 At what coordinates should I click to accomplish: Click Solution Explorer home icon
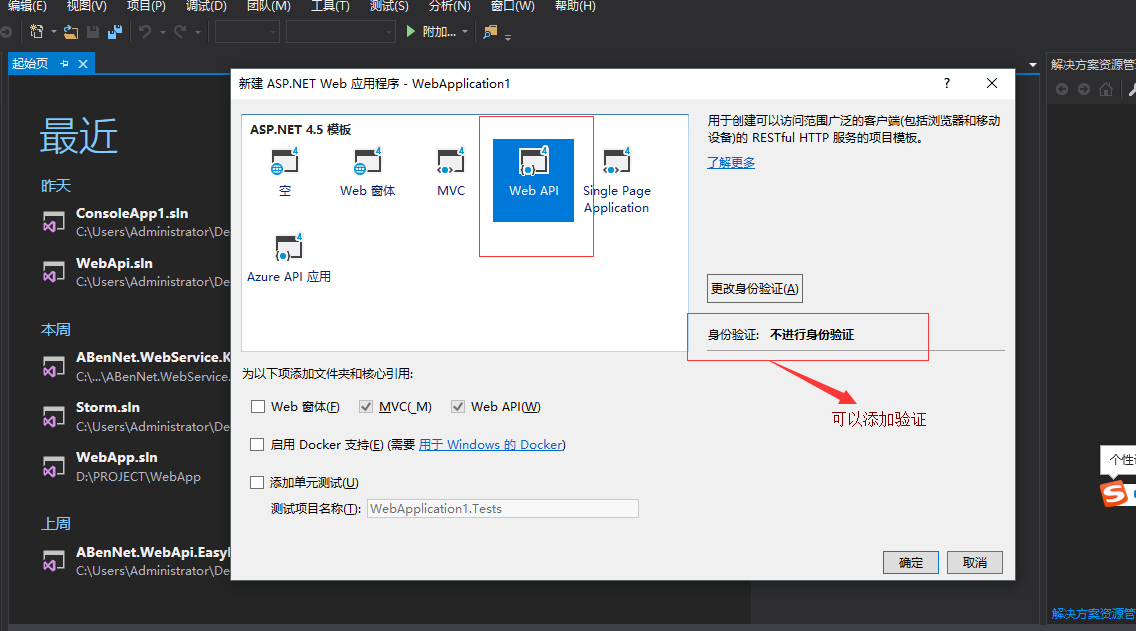tap(1106, 89)
